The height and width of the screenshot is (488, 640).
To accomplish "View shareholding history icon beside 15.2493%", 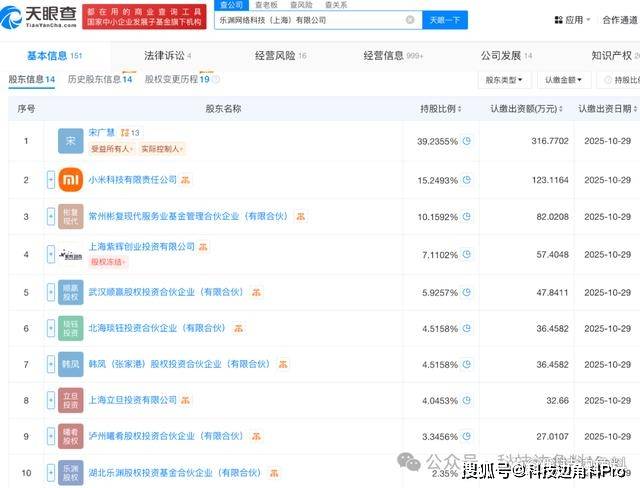I will coord(467,180).
